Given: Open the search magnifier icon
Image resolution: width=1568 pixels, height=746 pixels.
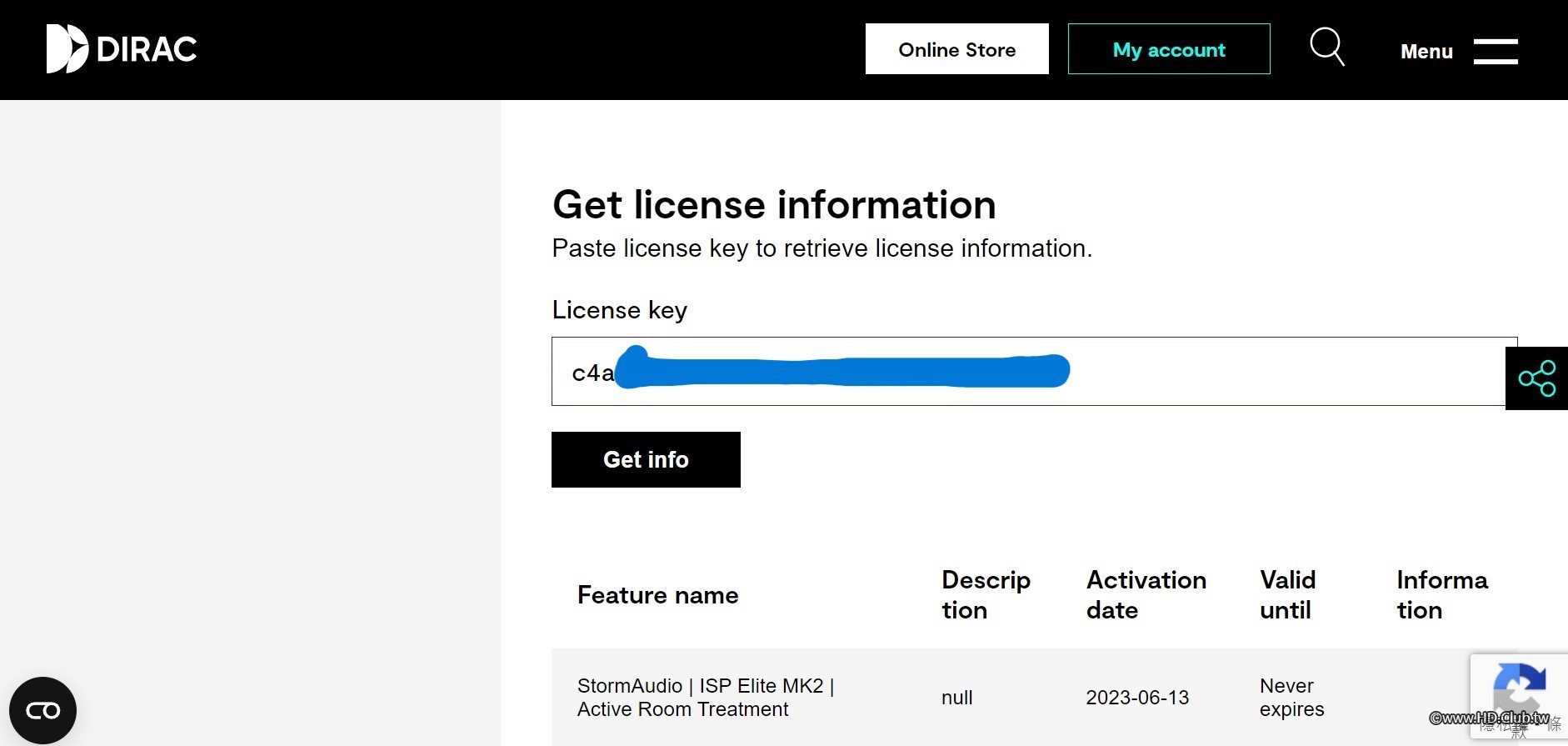Looking at the screenshot, I should (1327, 47).
